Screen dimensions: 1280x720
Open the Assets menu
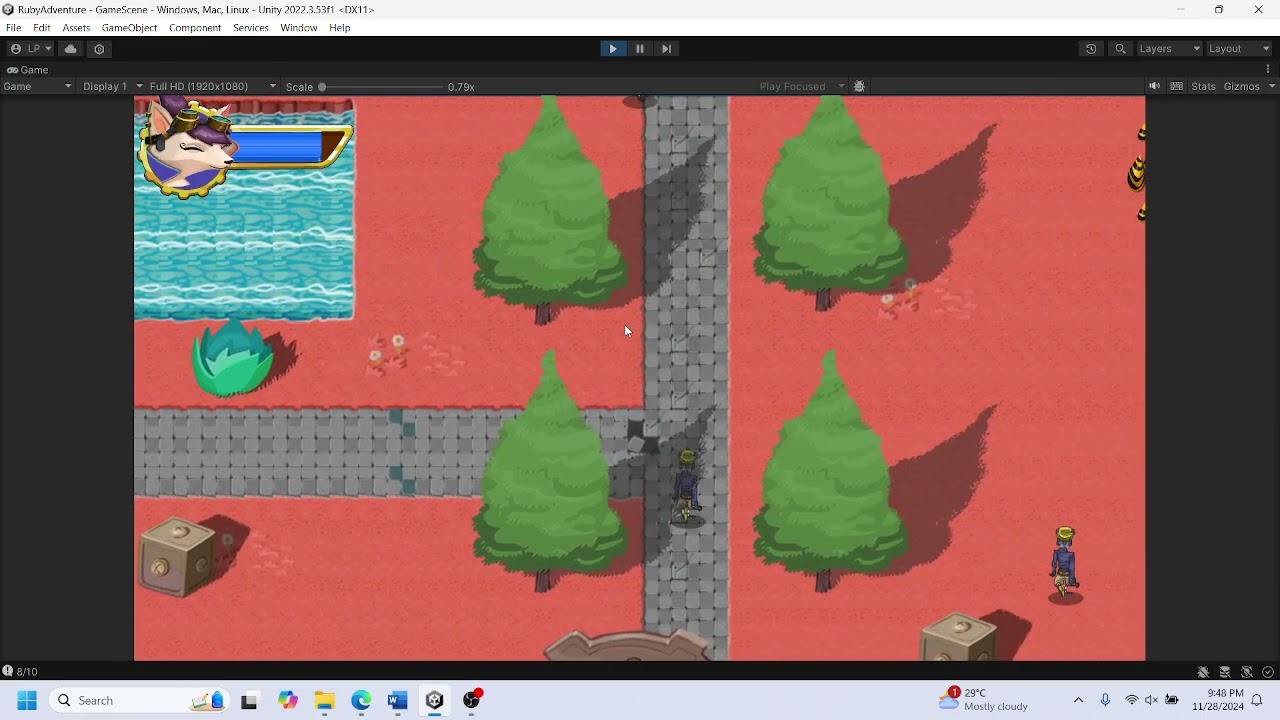point(76,28)
